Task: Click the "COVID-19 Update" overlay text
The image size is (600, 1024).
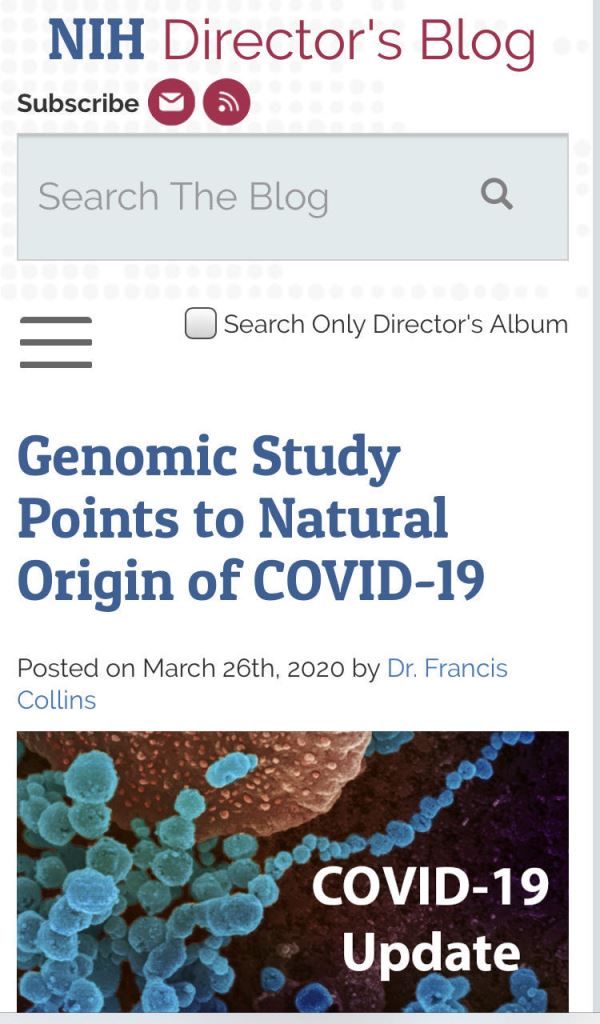Action: click(431, 918)
